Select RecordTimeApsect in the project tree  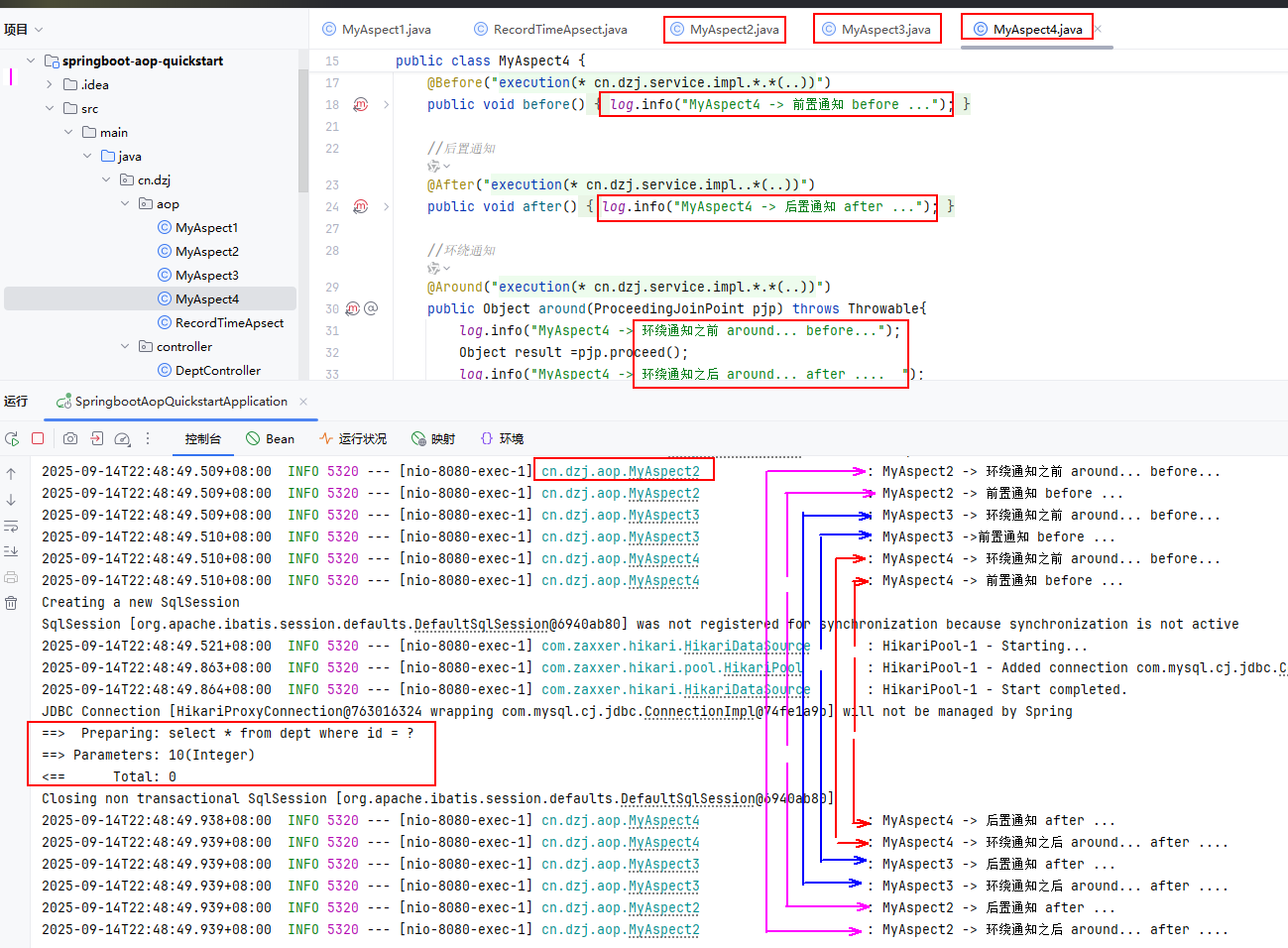(x=229, y=322)
